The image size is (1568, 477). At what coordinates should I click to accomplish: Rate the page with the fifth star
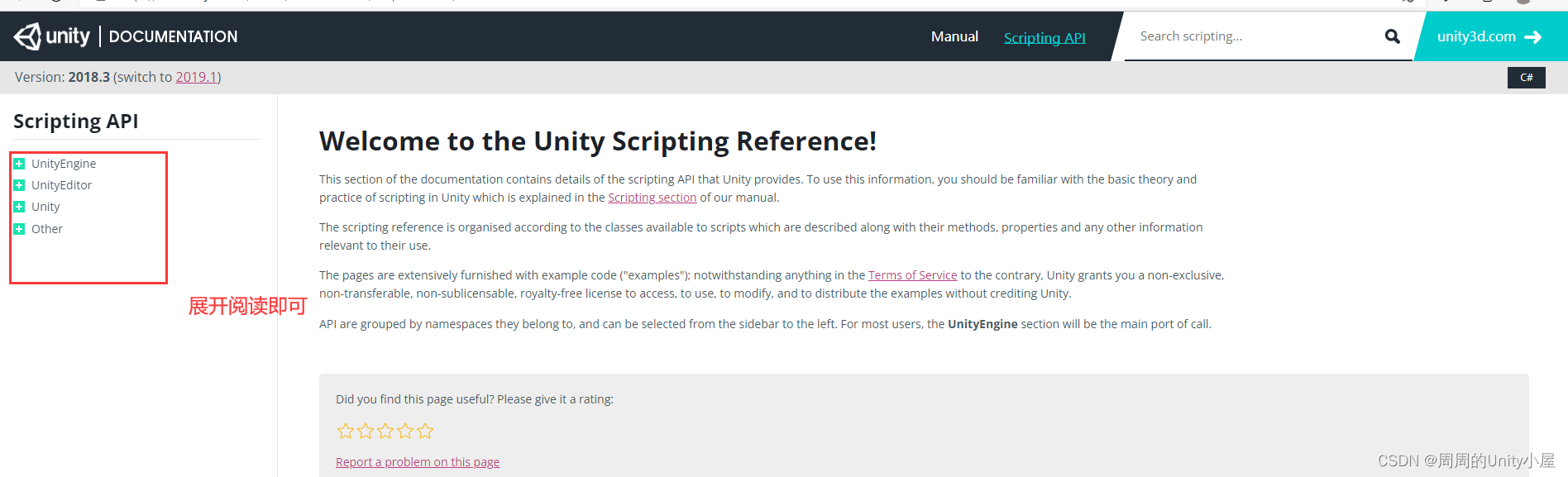[425, 431]
